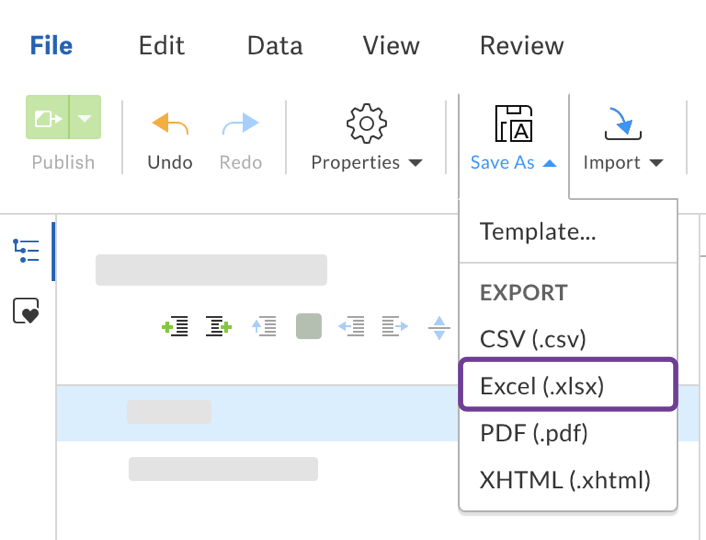Collapse the Save As dropdown arrow
Viewport: 706px width, 540px height.
coord(550,163)
